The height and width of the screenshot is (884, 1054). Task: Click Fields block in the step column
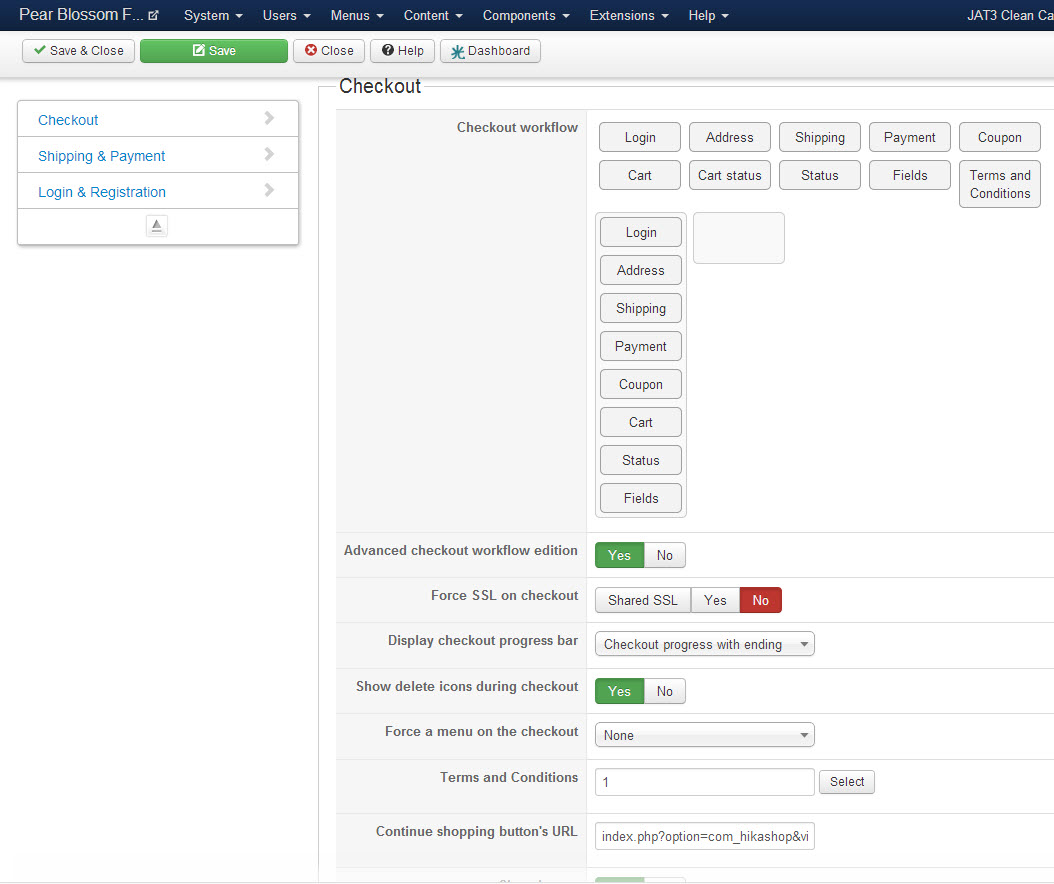coord(641,498)
